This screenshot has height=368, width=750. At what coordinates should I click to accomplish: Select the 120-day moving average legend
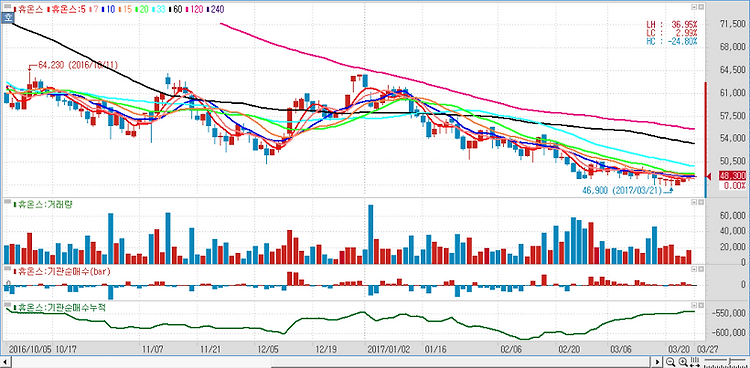coord(194,9)
